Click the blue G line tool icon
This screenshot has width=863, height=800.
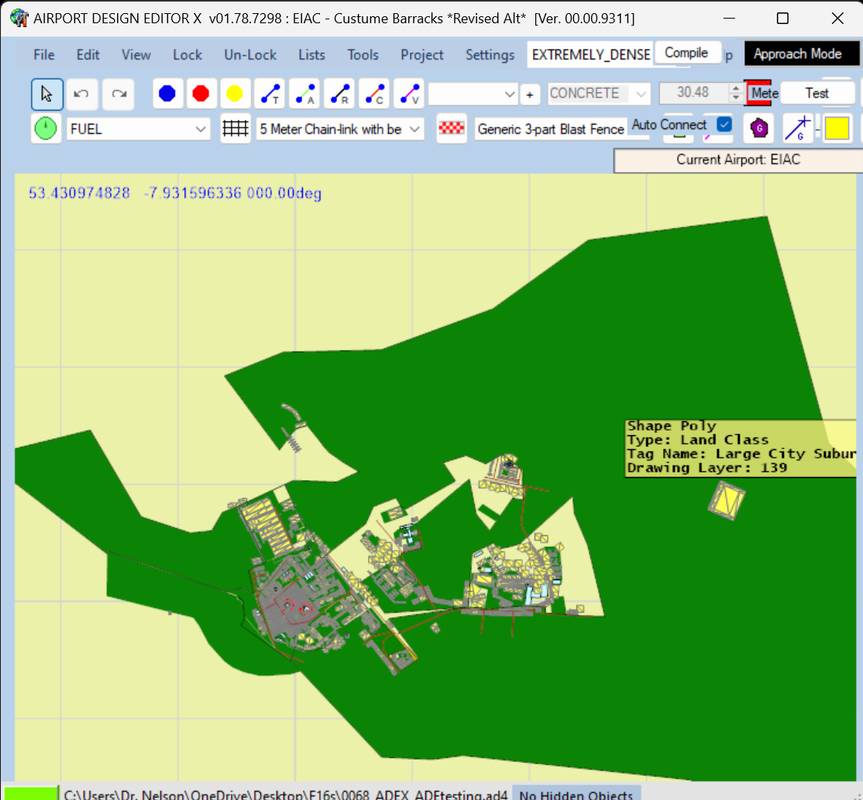point(798,129)
